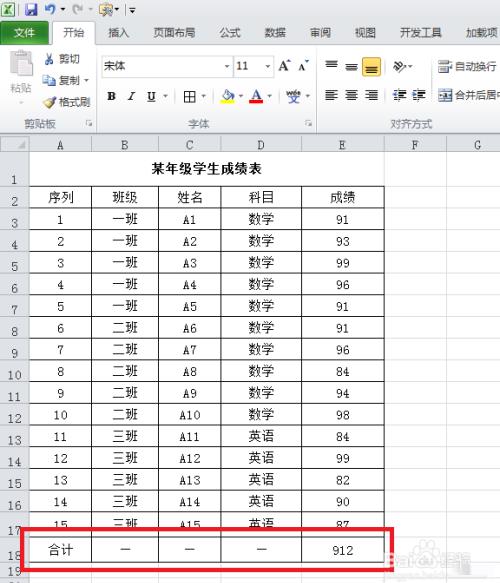Select column E header
Screen dimensions: 500x583
tap(342, 145)
